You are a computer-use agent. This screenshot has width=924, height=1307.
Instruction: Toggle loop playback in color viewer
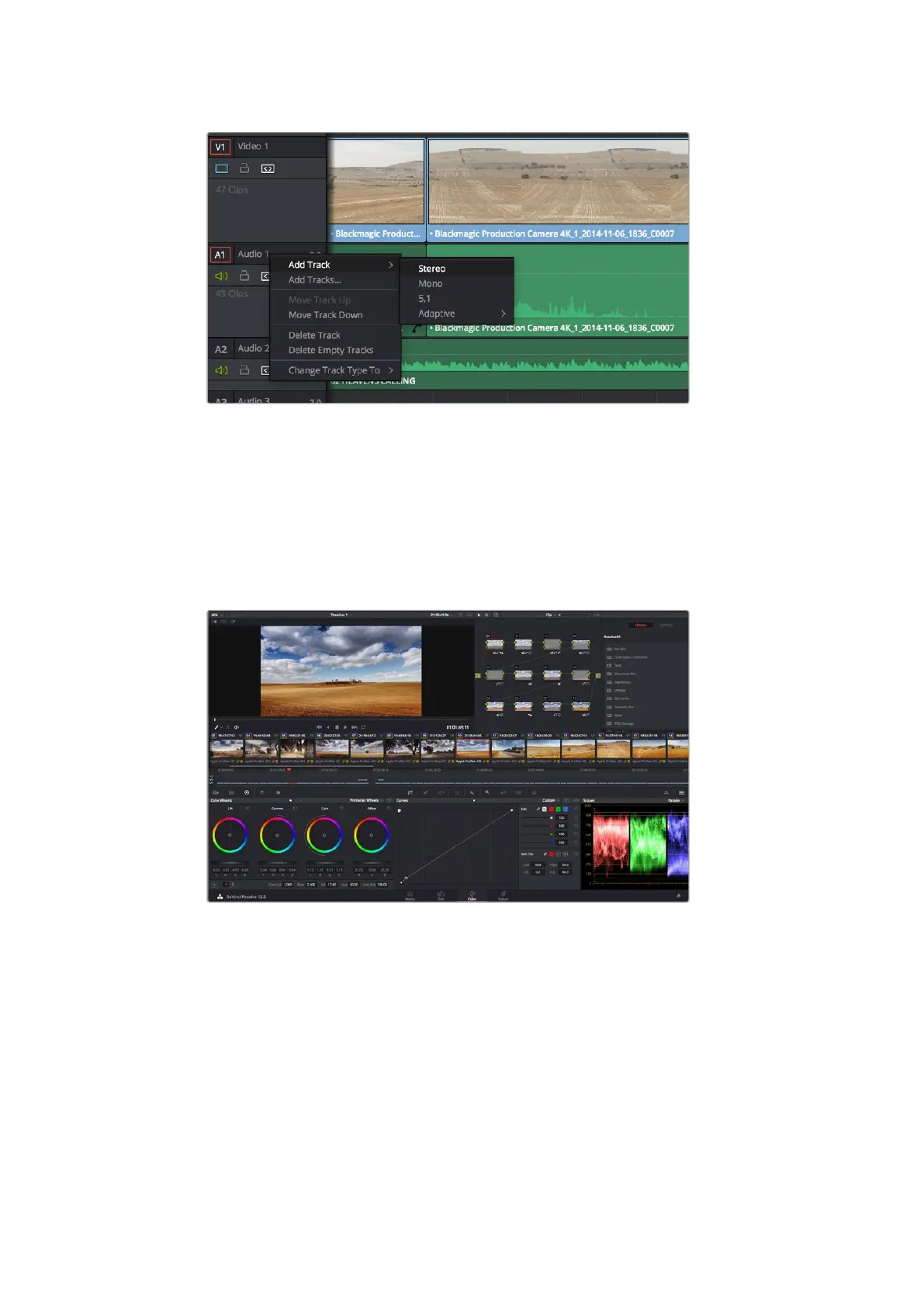coord(363,727)
